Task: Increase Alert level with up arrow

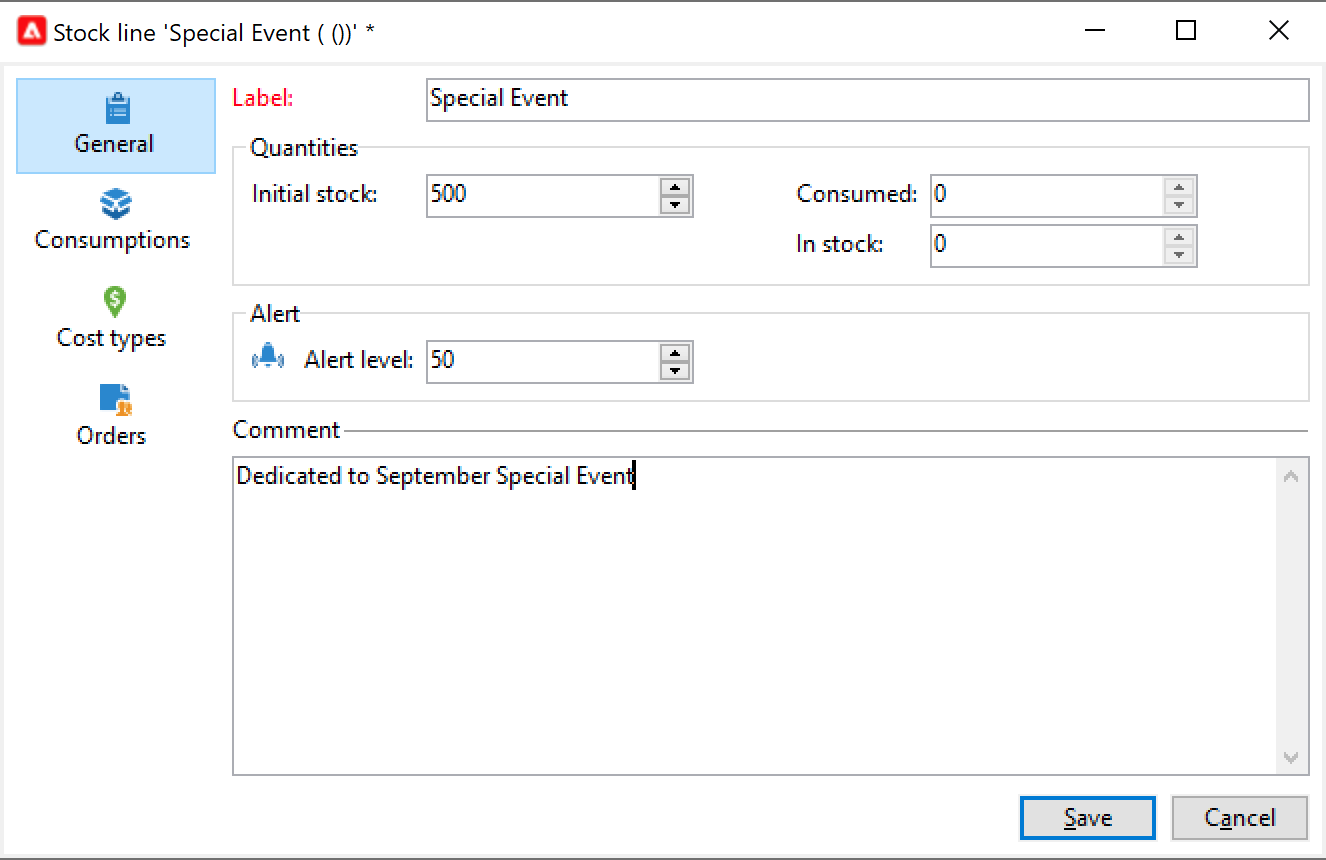Action: (x=676, y=352)
